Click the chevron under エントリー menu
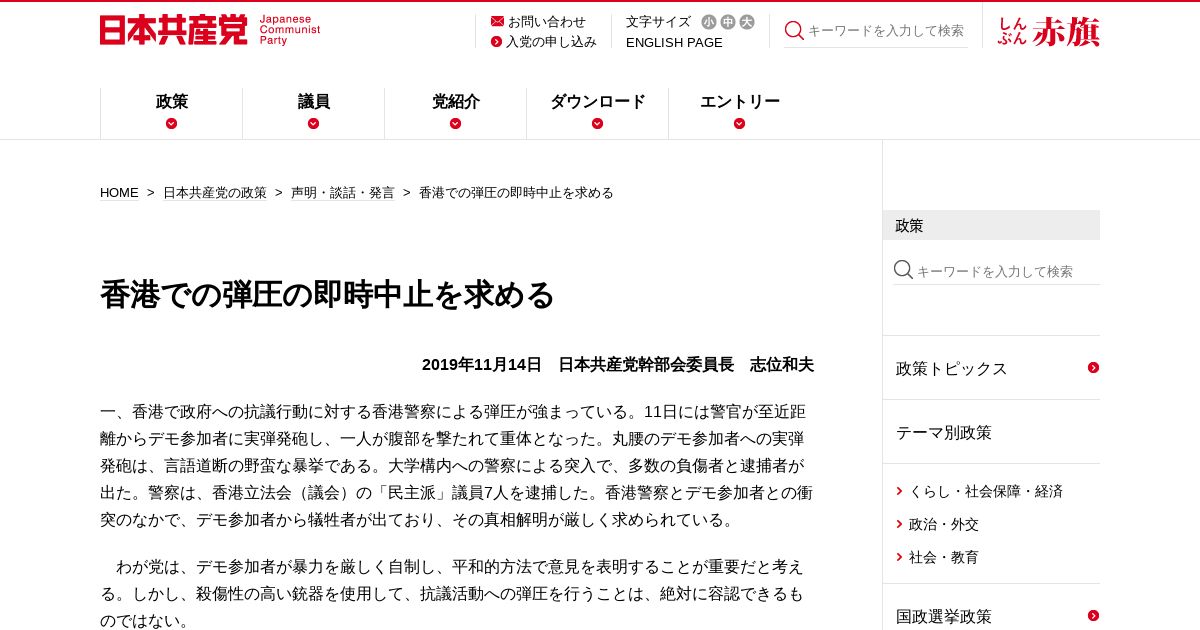 point(740,124)
